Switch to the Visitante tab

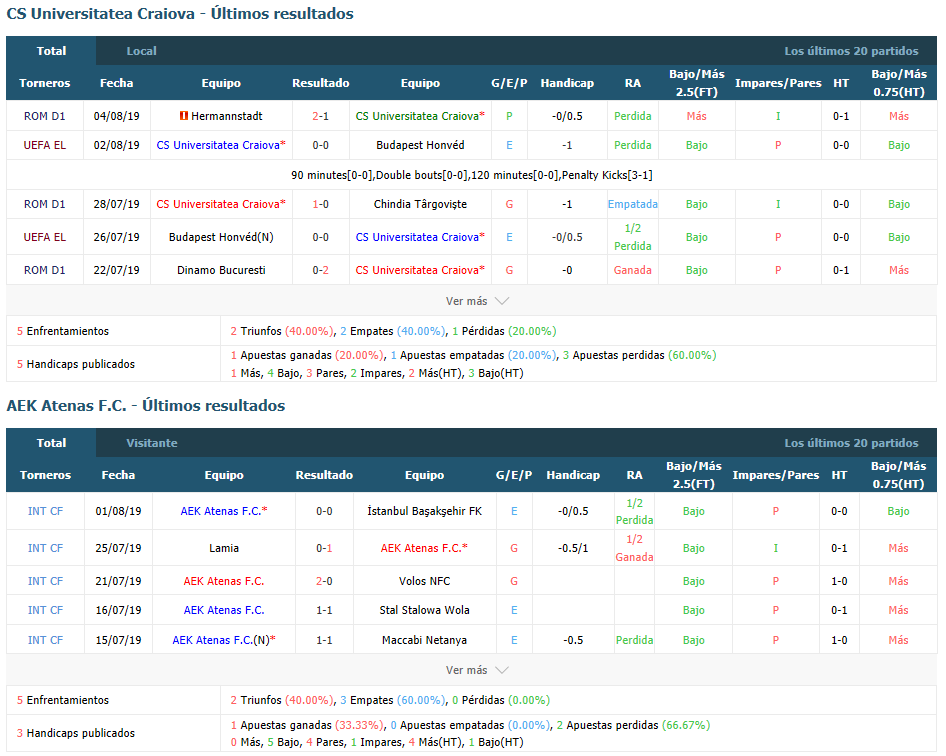[x=152, y=442]
